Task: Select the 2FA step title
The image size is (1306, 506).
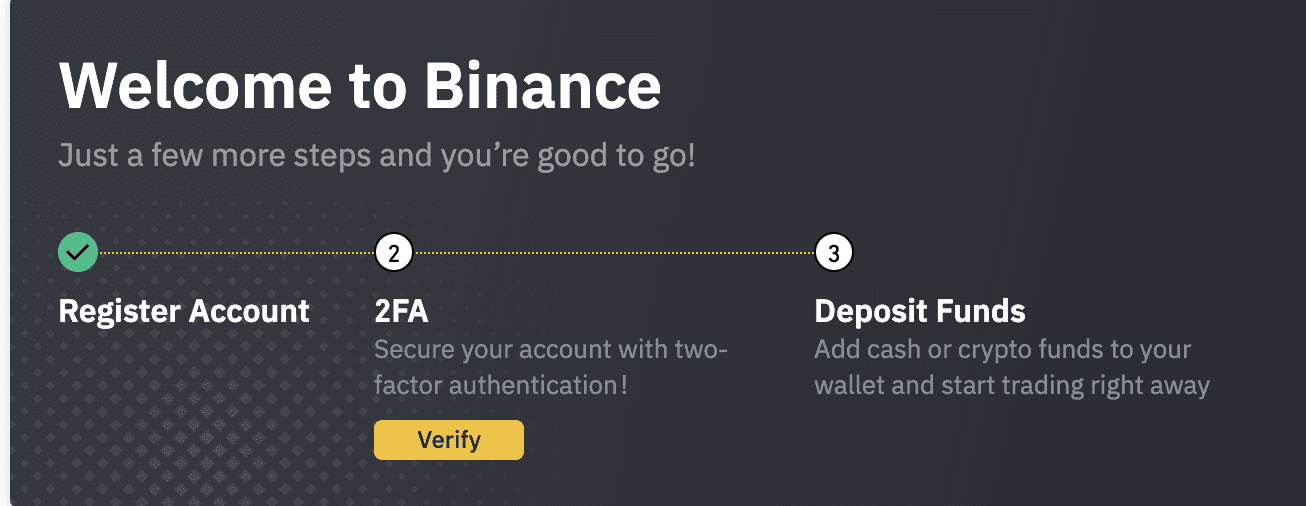Action: 401,311
